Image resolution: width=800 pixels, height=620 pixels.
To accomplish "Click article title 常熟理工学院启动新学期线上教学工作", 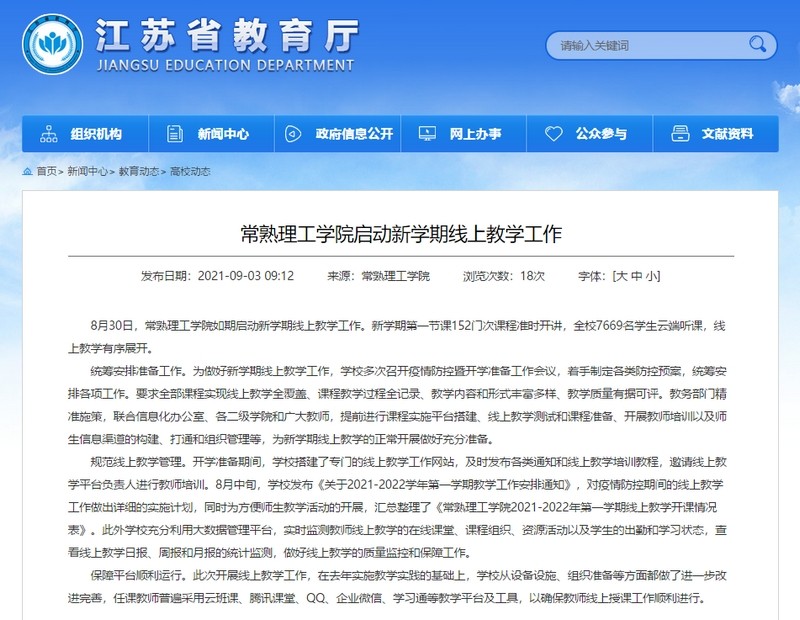I will coord(401,234).
